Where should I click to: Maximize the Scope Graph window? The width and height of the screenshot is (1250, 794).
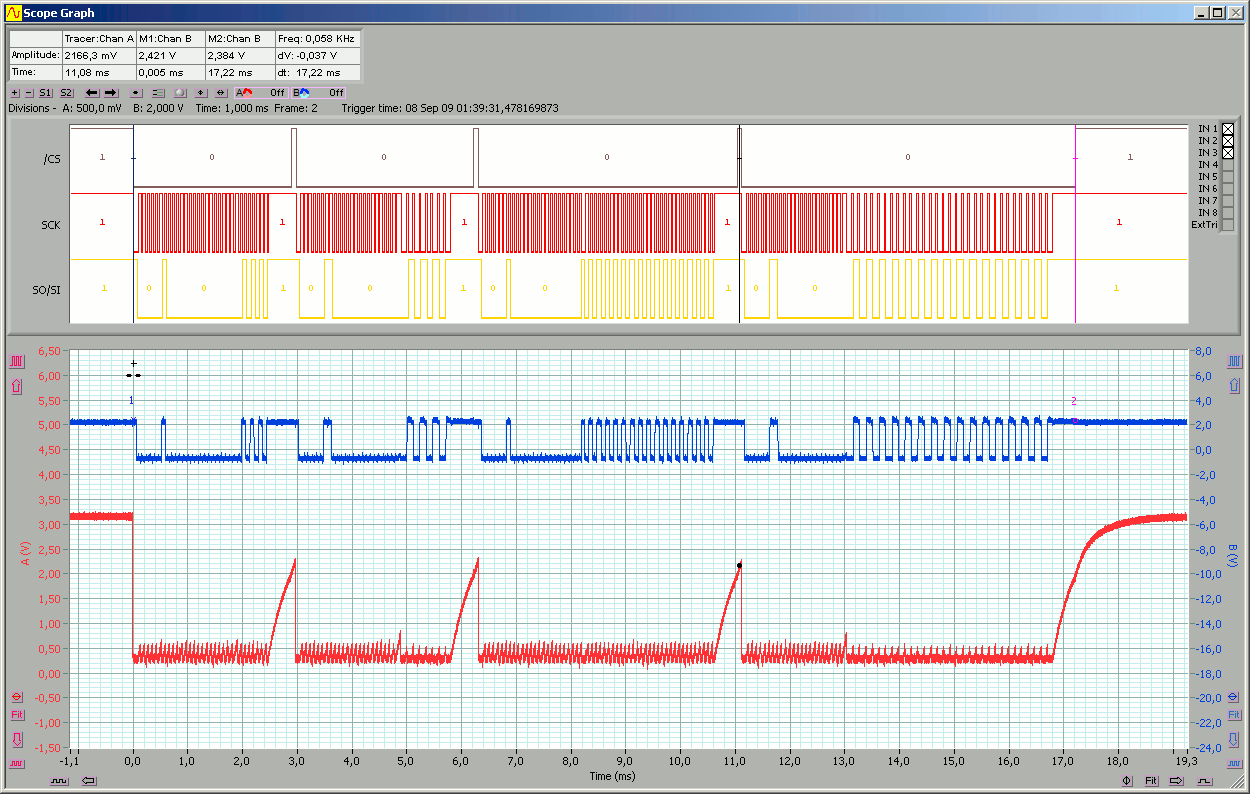coord(1216,13)
